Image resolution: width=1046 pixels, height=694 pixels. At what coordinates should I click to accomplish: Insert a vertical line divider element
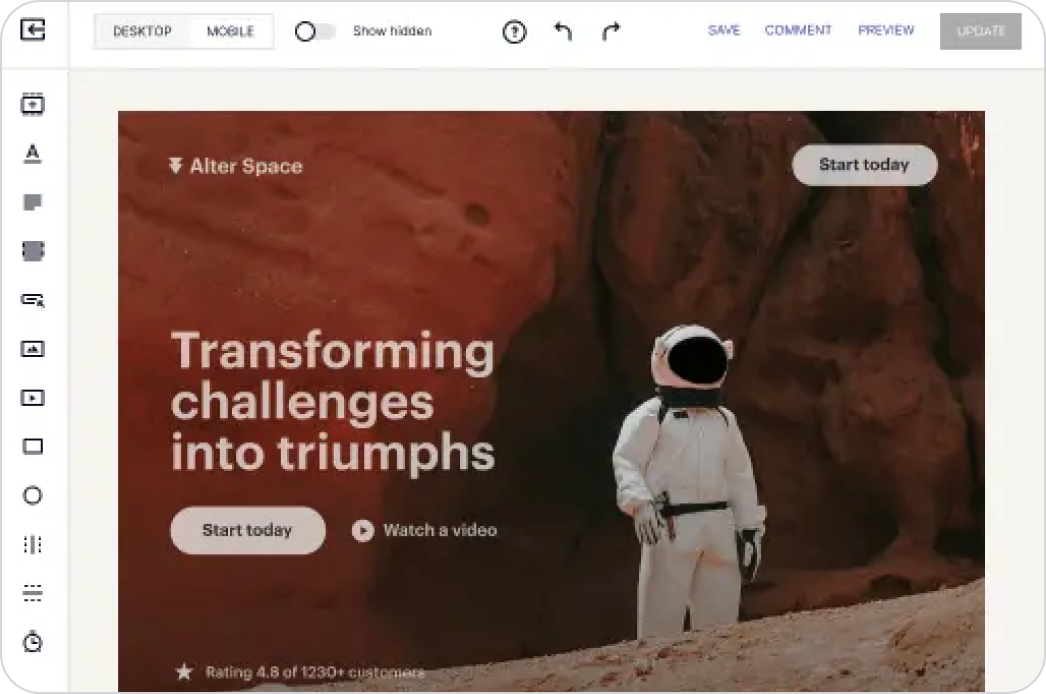pyautogui.click(x=33, y=545)
